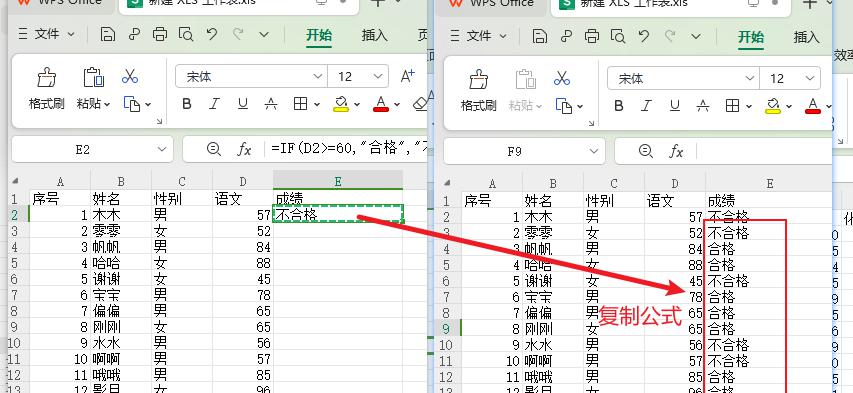Click 成绩 header cell in right window
Screen dimensions: 853x393
(x=770, y=201)
